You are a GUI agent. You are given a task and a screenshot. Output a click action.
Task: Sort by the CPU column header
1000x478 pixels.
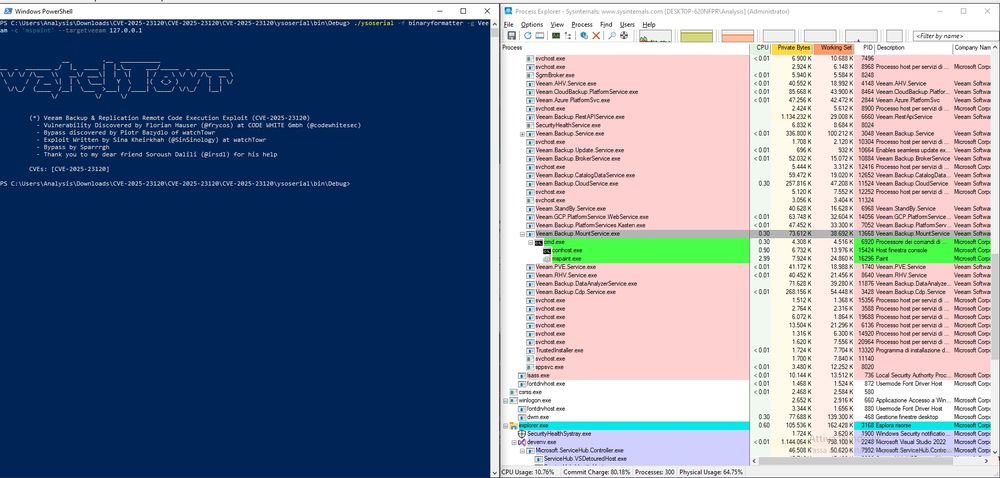(x=761, y=48)
